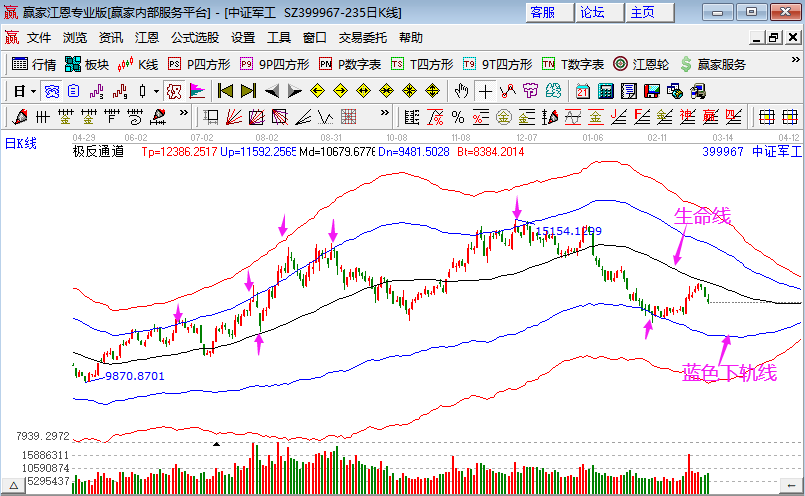The image size is (805, 496).
Task: Open the 江恩轮 Gann wheel
Action: click(x=641, y=64)
